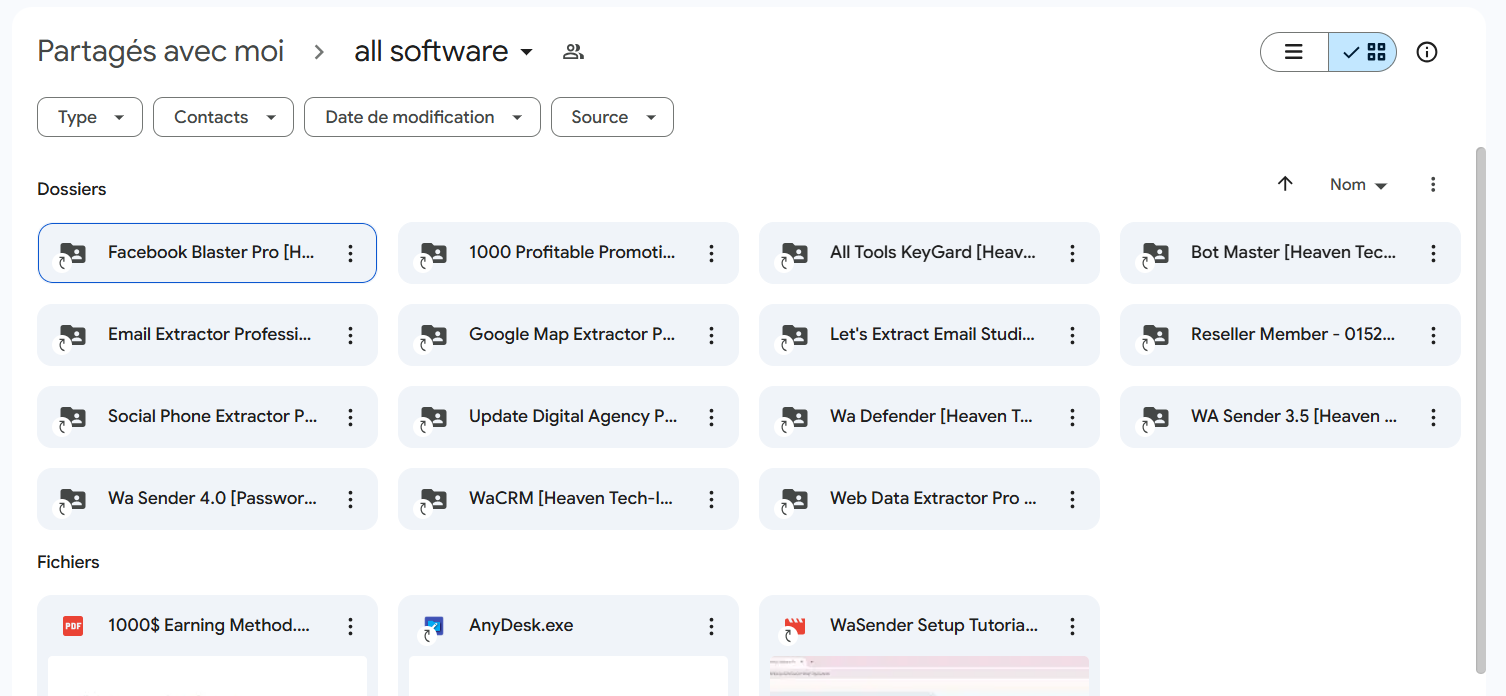This screenshot has width=1506, height=696.
Task: Click the PDF icon of 1000$ Earning Method
Action: click(72, 626)
